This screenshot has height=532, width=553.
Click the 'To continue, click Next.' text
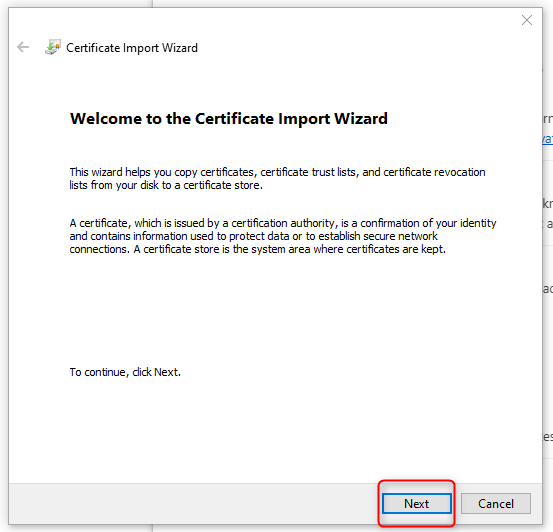point(125,372)
